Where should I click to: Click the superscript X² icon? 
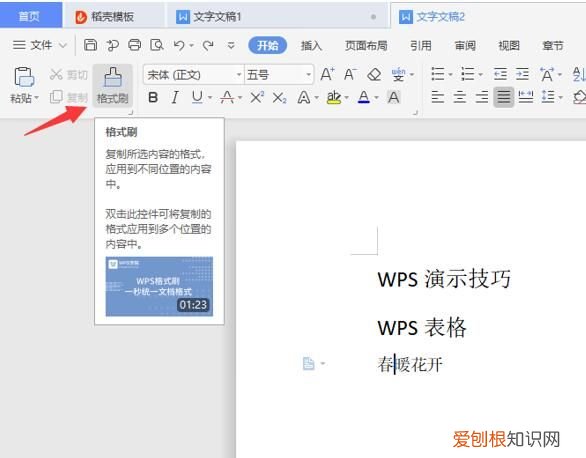(257, 98)
